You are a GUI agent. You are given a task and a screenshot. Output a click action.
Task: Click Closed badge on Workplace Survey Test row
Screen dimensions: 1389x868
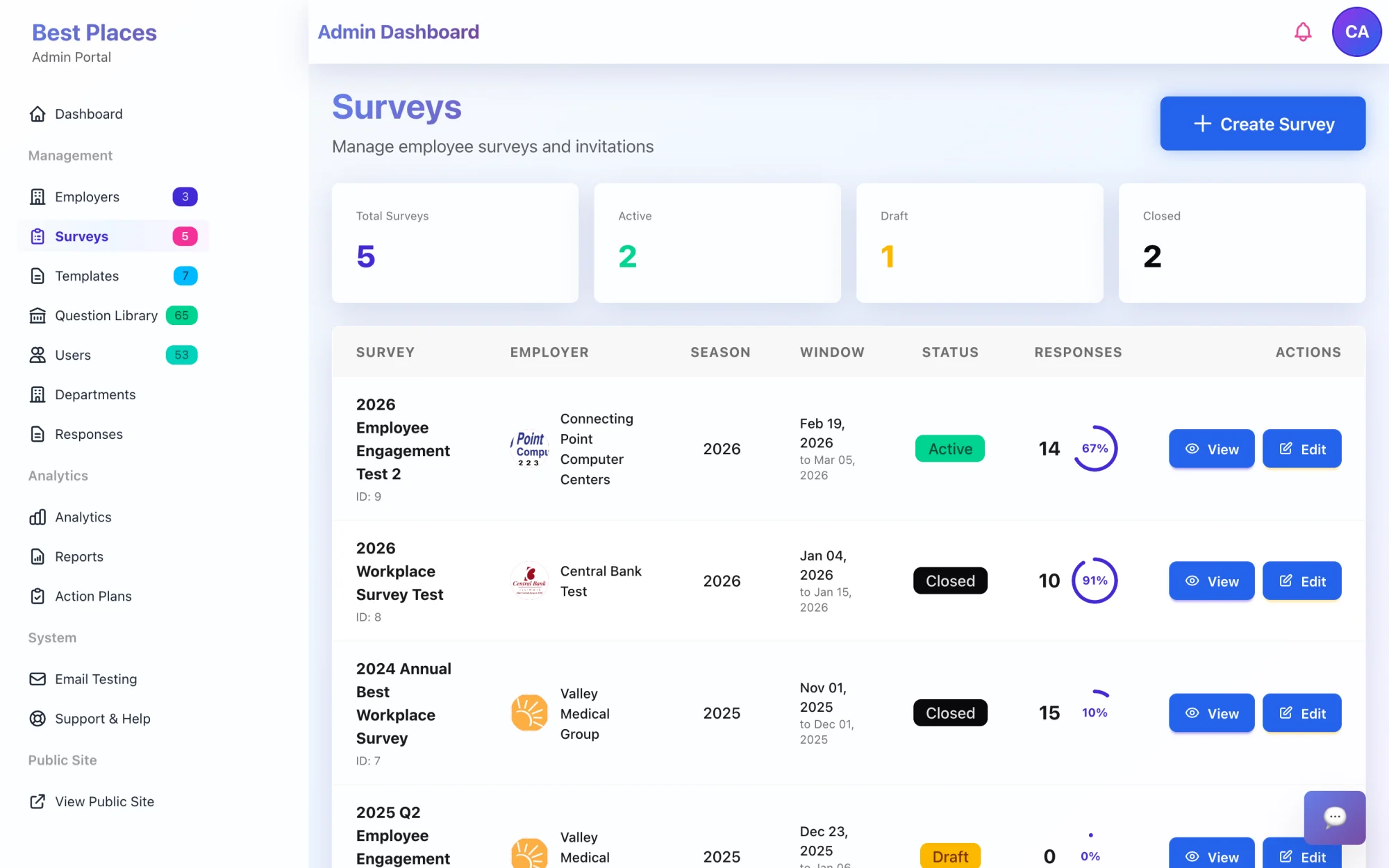pyautogui.click(x=950, y=581)
